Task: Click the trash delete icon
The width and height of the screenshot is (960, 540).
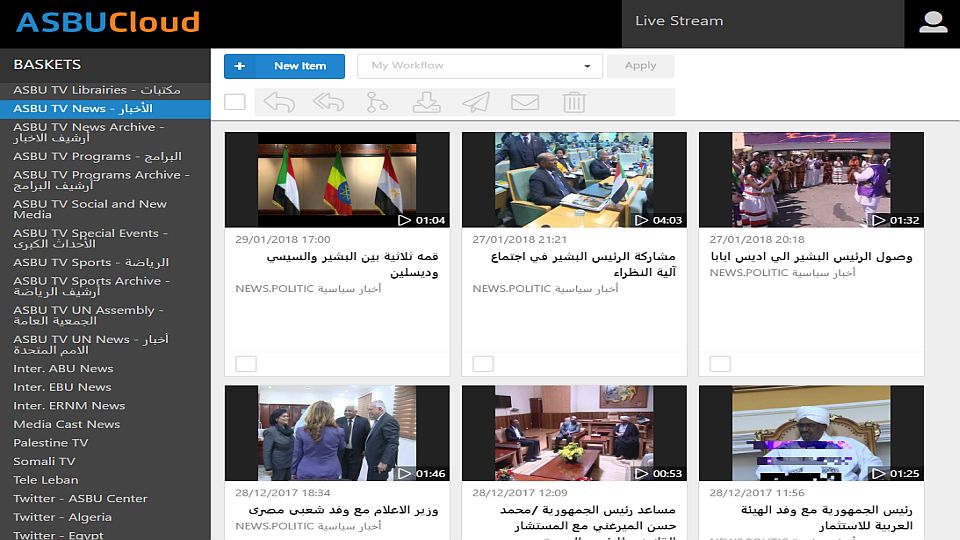Action: coord(574,102)
